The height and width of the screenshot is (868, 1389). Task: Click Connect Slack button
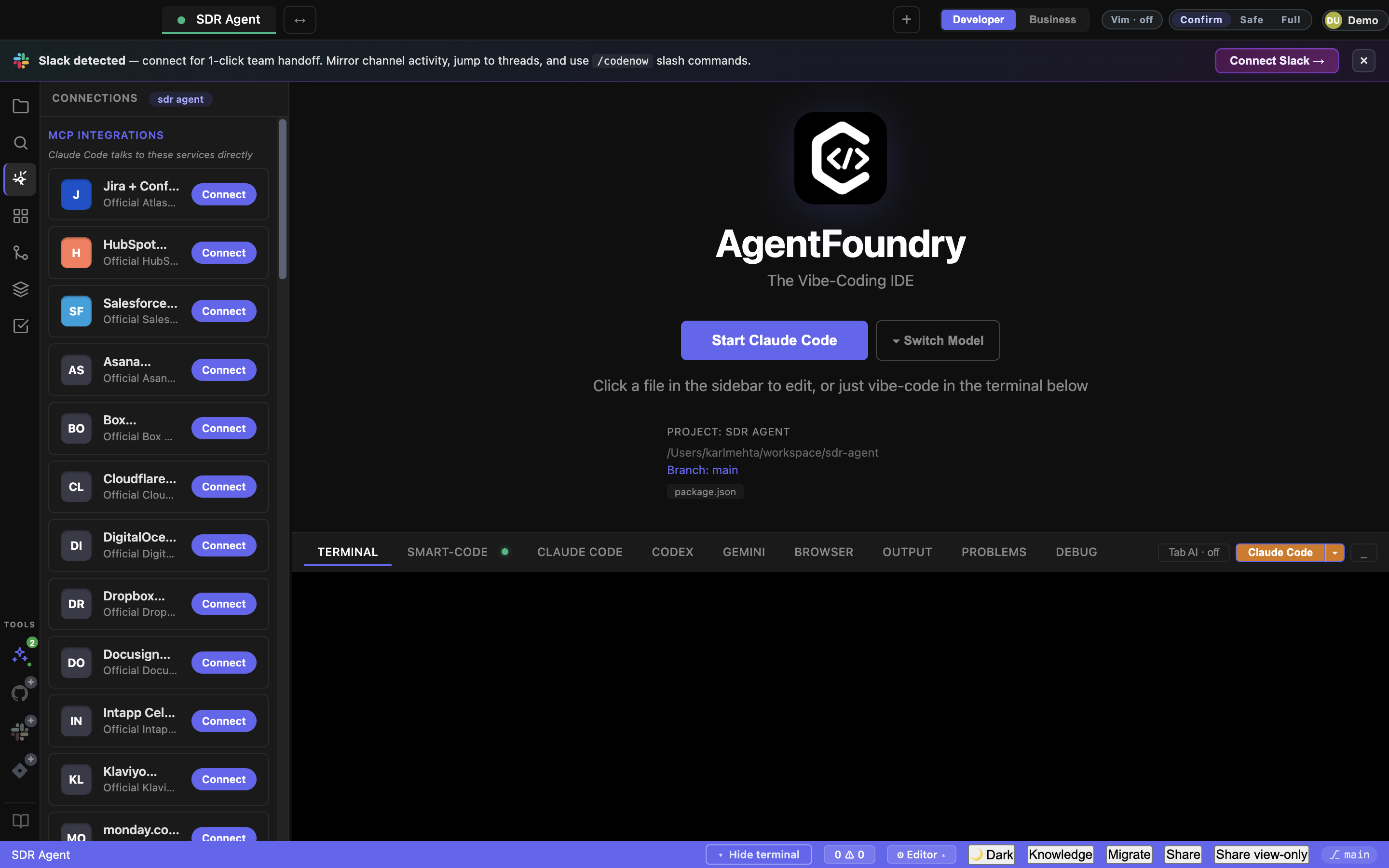[x=1277, y=61]
